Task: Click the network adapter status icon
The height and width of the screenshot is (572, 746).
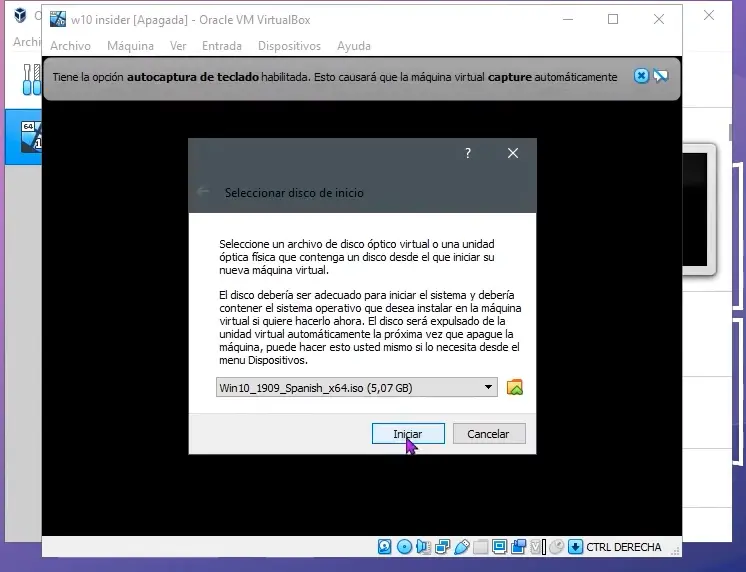Action: 442,547
